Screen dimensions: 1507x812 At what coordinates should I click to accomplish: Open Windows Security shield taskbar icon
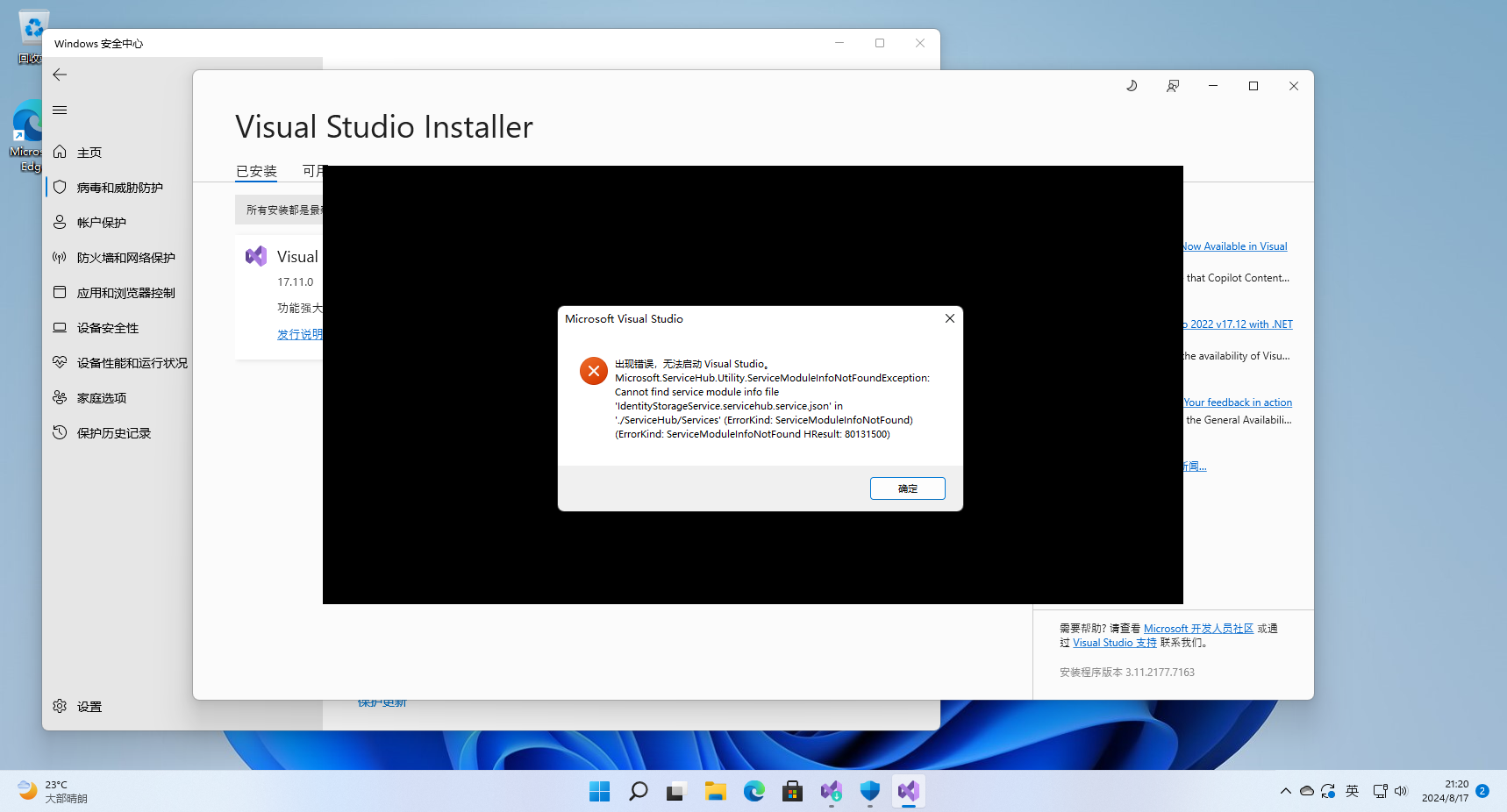point(870,792)
